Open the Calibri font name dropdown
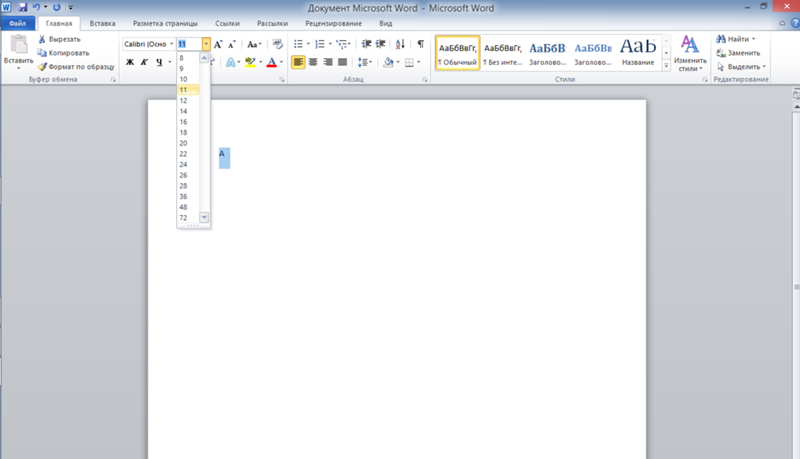The image size is (800, 459). click(x=171, y=44)
